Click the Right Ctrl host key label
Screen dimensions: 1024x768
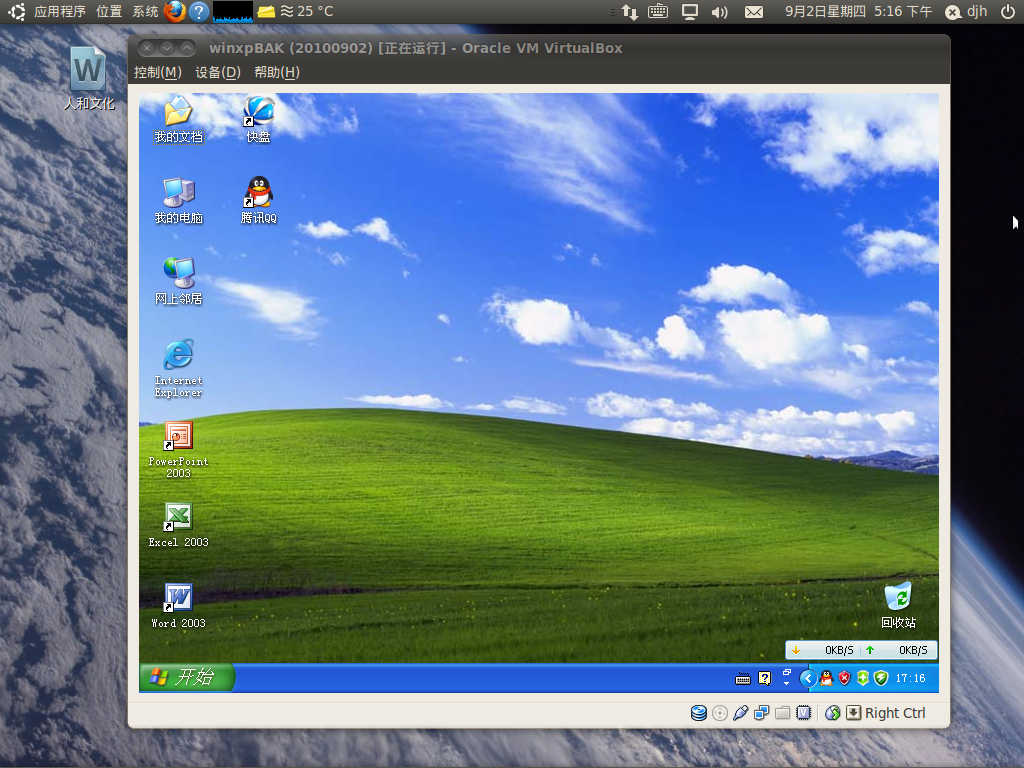(x=895, y=713)
